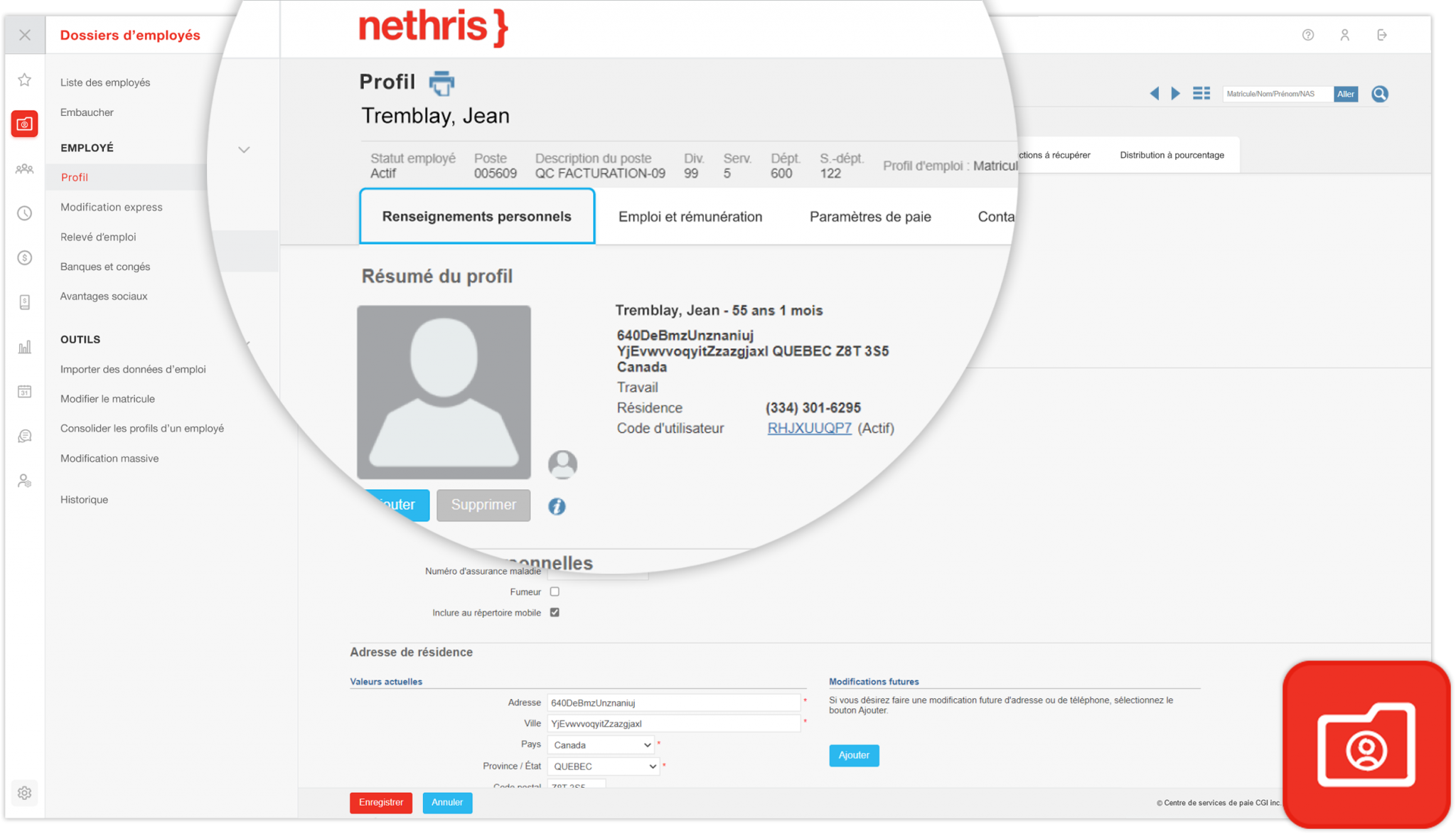
Task: Click the Enregistrer button
Action: tap(380, 802)
